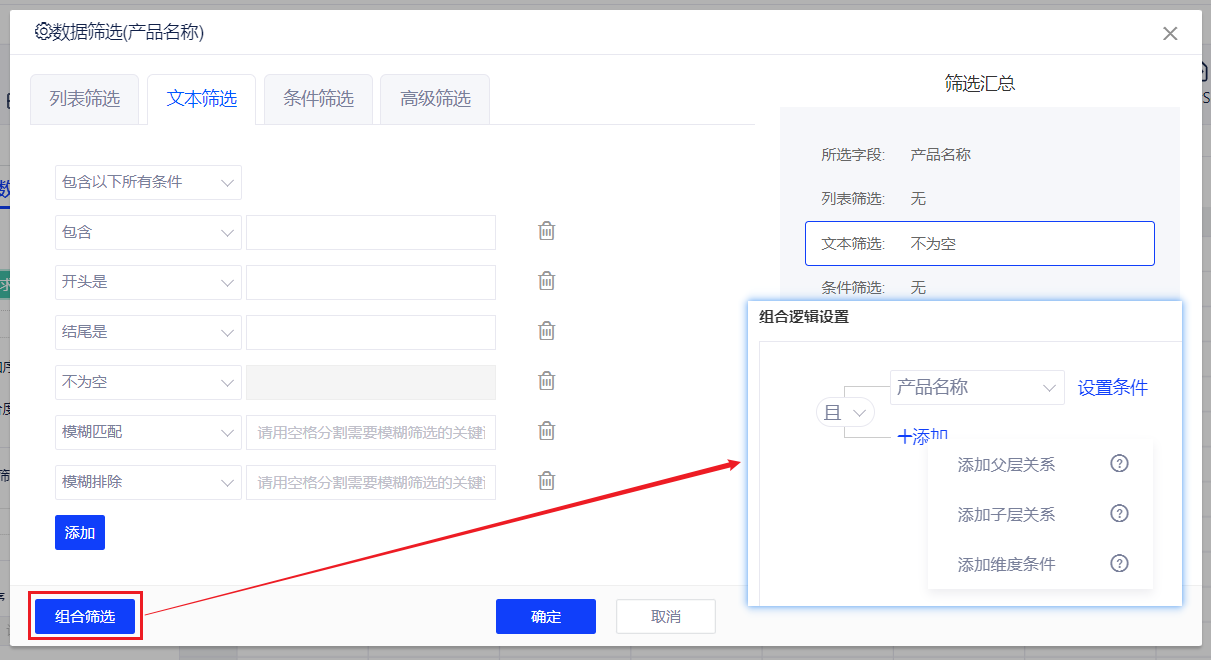Open the 模糊匹配 operator dropdown

click(x=148, y=432)
